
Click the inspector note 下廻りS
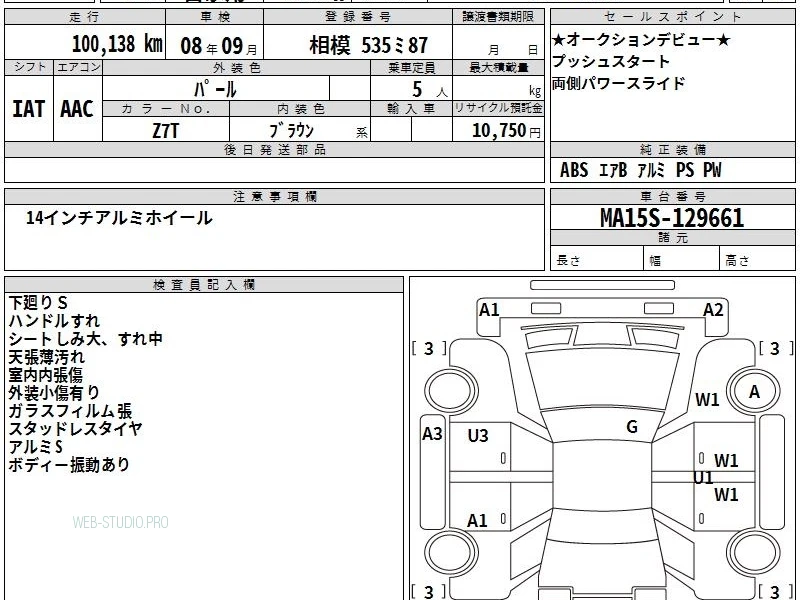[x=38, y=303]
